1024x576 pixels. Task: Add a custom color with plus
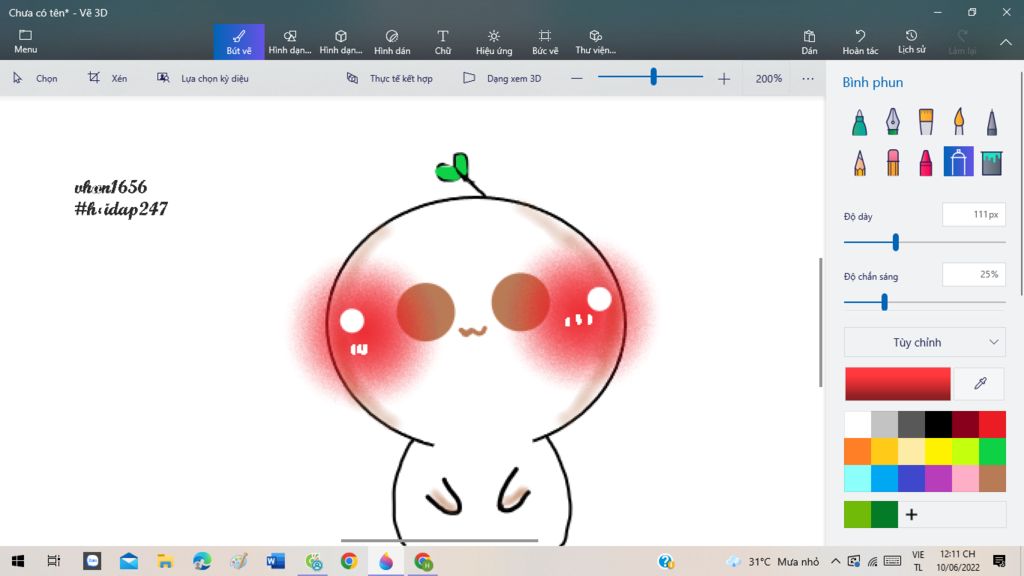912,514
